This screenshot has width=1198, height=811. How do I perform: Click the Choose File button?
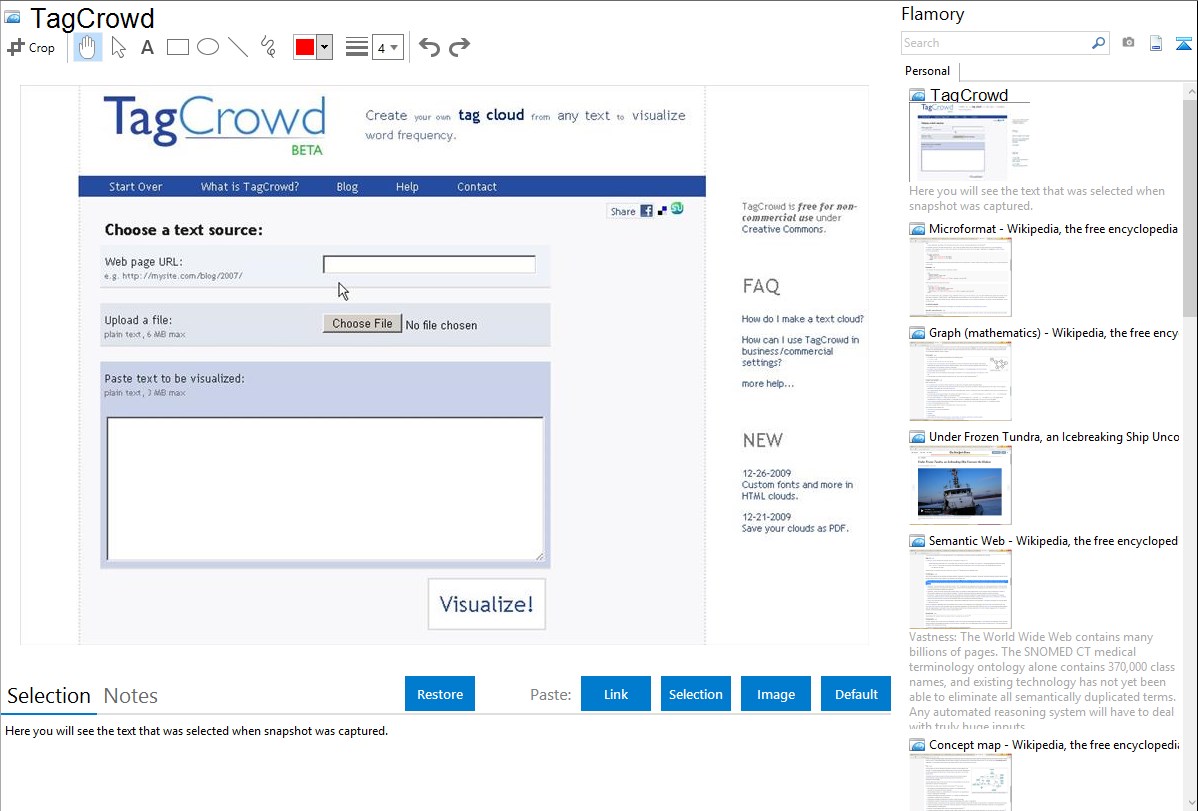pos(362,323)
